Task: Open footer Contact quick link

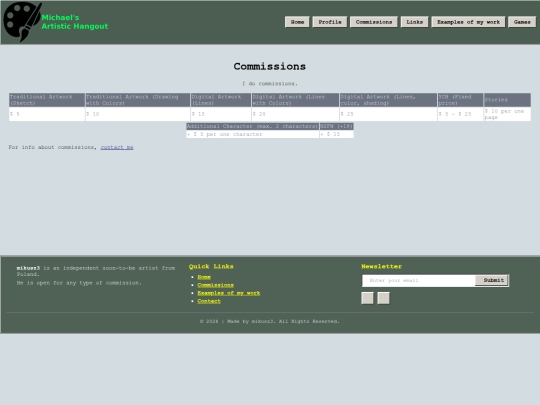Action: point(209,301)
